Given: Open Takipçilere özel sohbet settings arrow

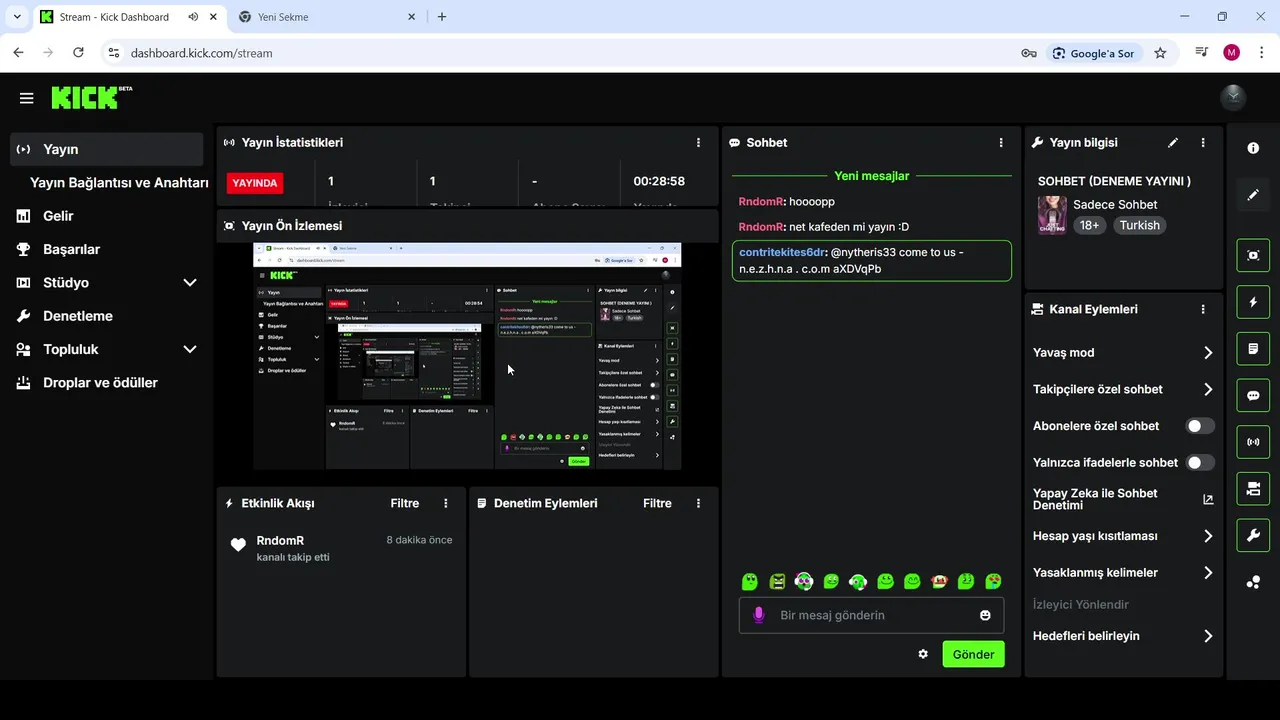Looking at the screenshot, I should click(x=1208, y=390).
